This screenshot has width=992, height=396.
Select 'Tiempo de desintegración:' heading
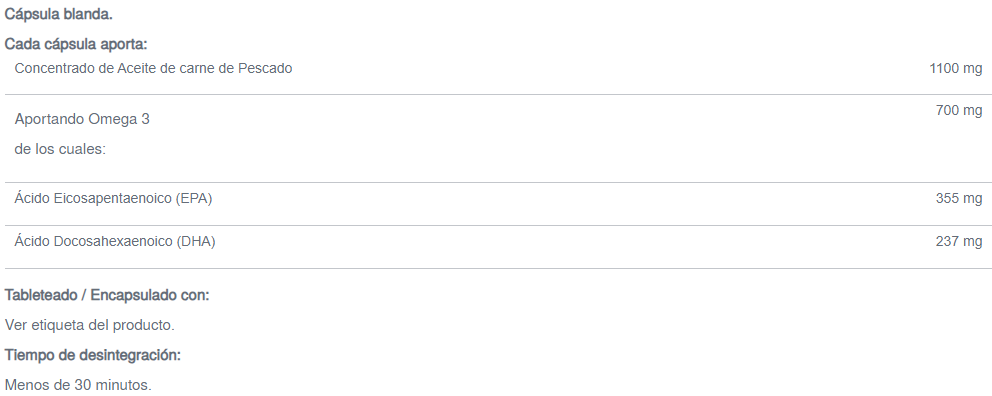click(93, 356)
